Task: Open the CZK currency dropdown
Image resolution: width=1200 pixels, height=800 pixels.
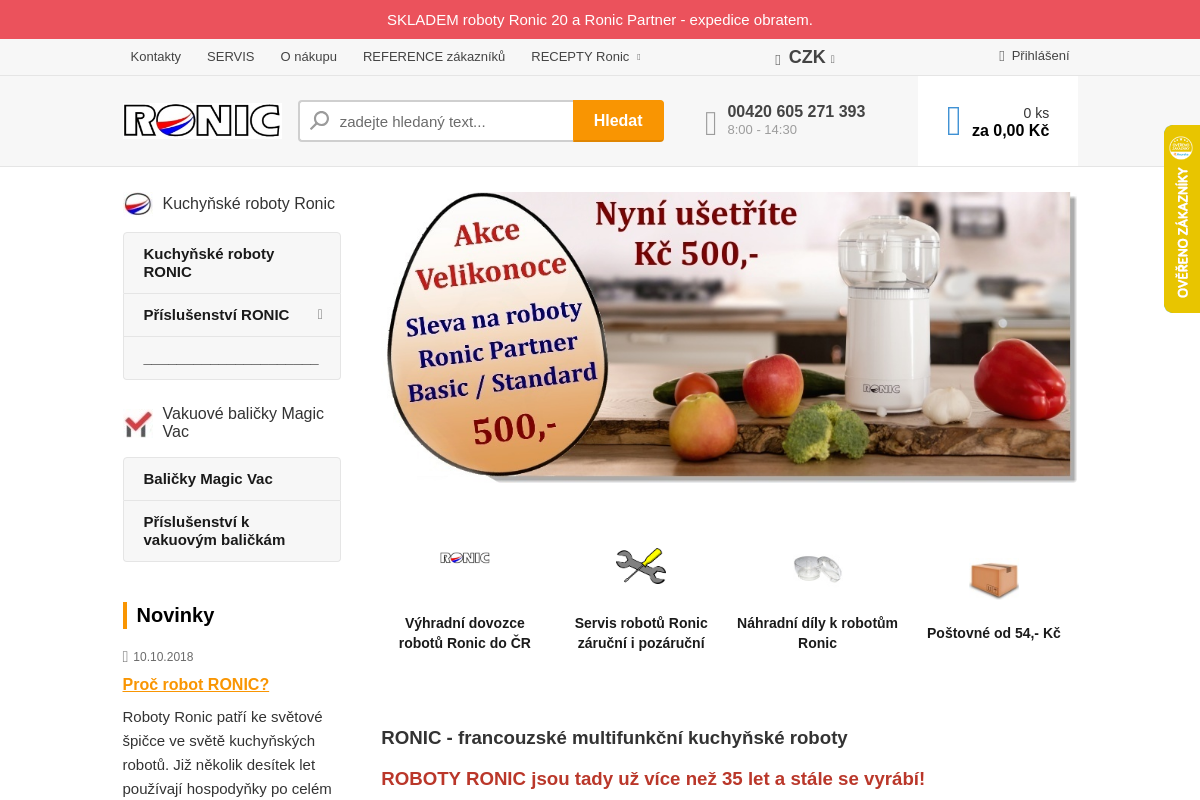Action: [x=806, y=57]
